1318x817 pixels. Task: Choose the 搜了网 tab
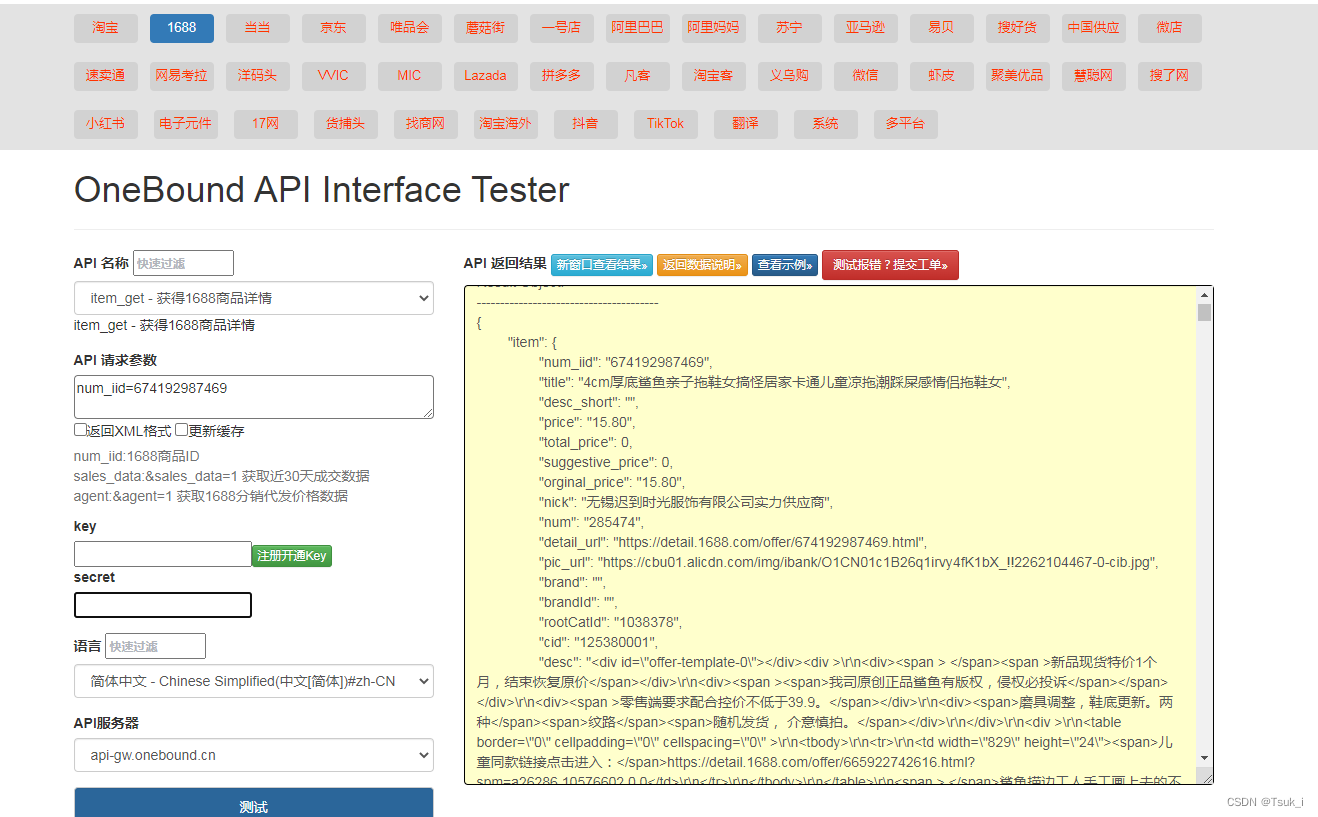tap(1170, 76)
